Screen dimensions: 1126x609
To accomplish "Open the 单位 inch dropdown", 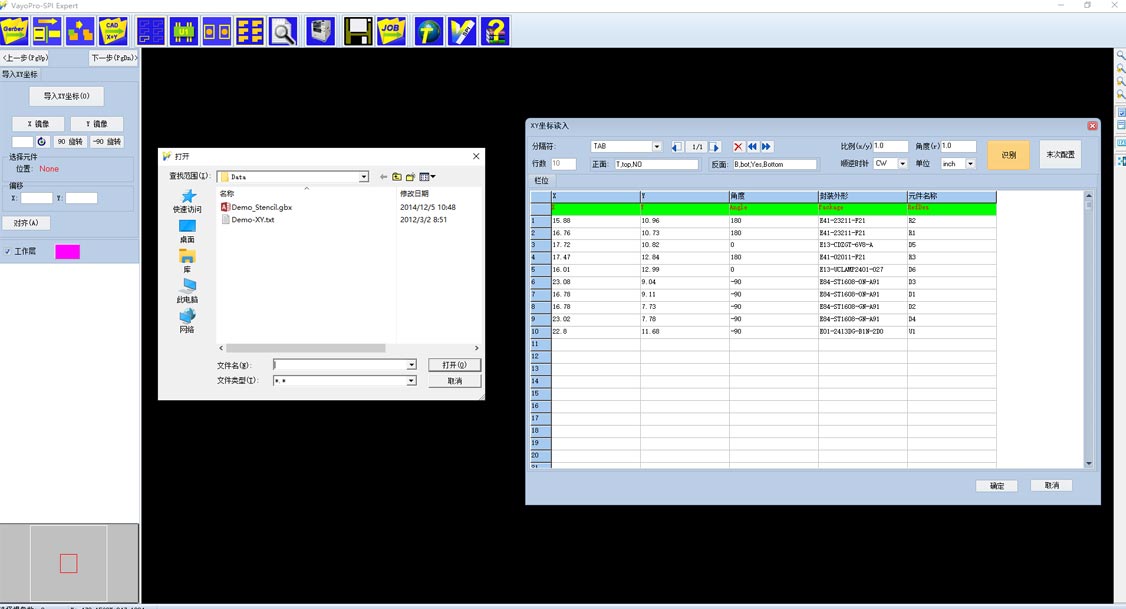I will pos(970,164).
